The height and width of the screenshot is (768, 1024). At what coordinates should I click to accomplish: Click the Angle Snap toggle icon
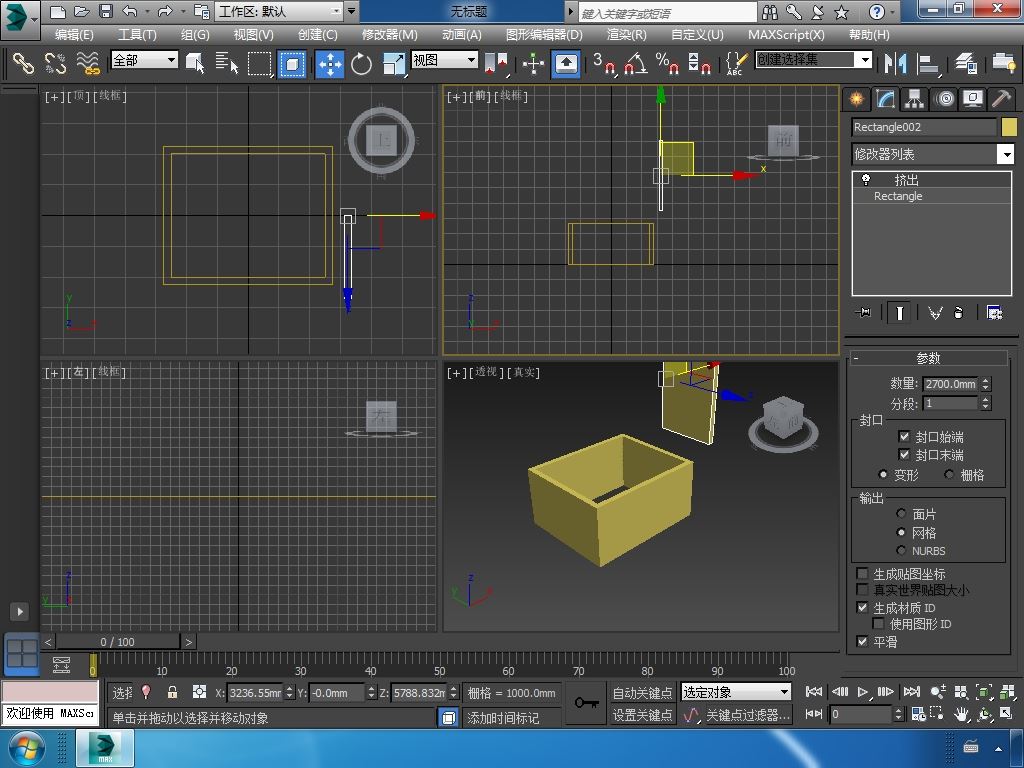[x=635, y=64]
